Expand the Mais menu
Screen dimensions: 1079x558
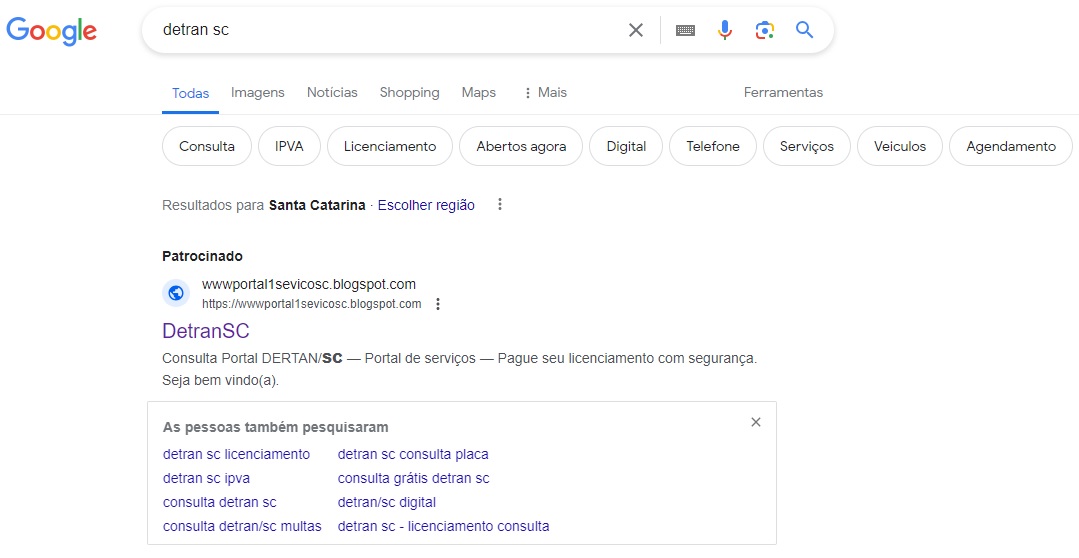tap(545, 92)
